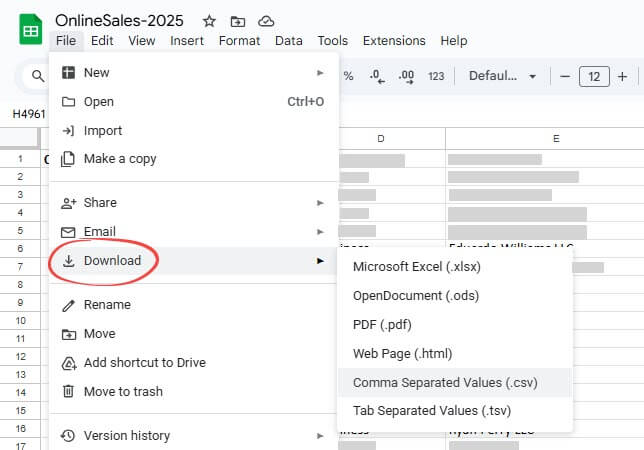Click the H4961 name box
The width and height of the screenshot is (644, 450).
[29, 114]
